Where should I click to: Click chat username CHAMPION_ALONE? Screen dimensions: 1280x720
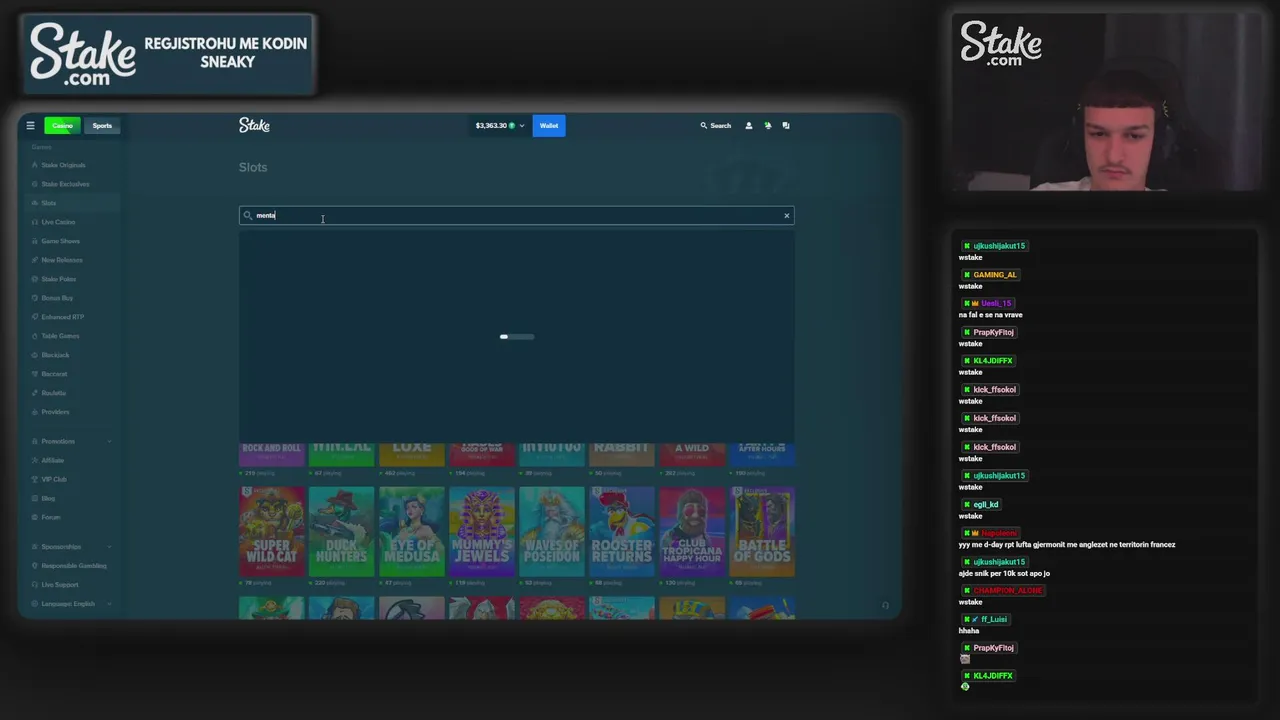1008,591
